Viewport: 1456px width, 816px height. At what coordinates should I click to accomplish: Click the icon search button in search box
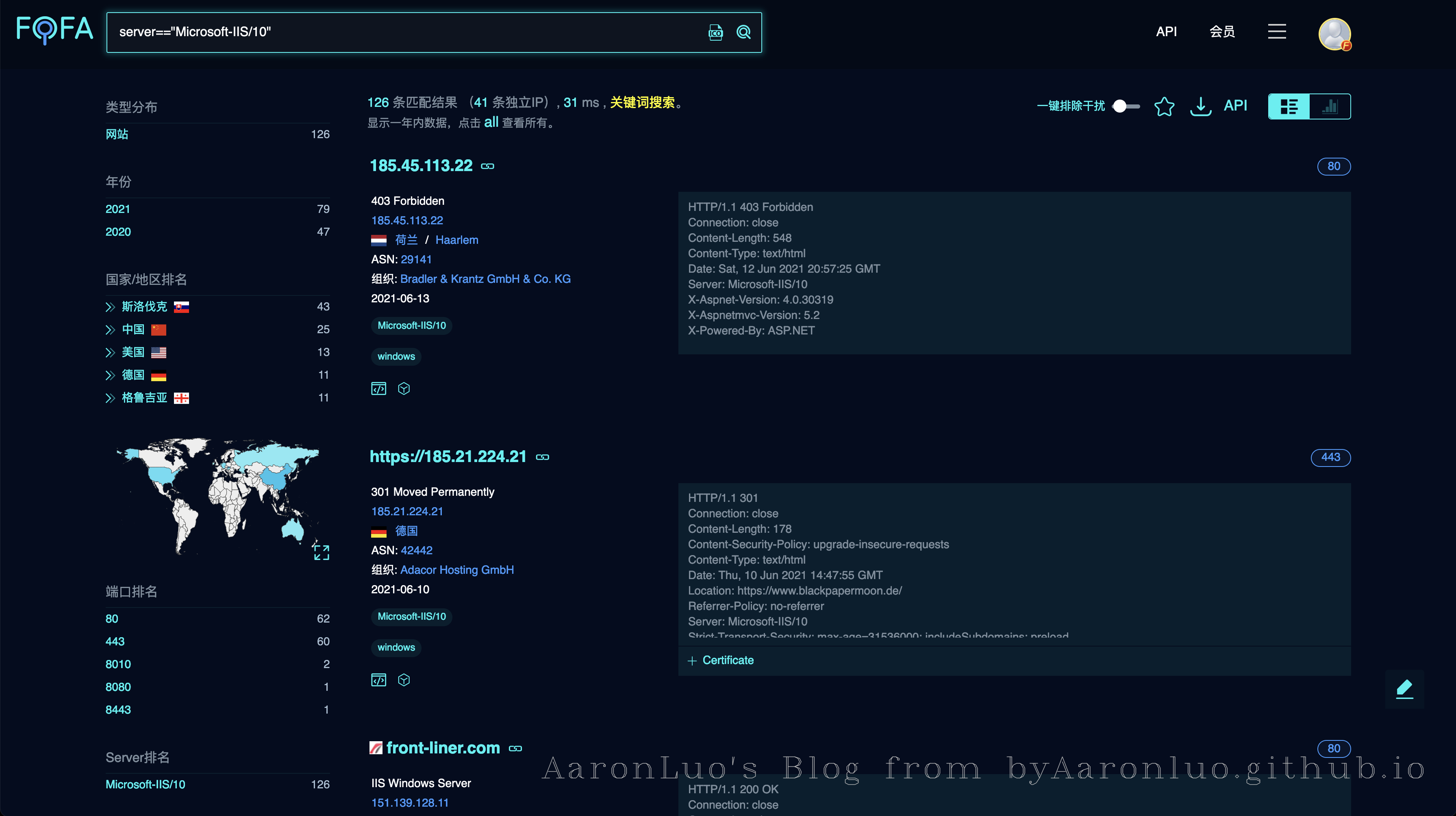tap(715, 32)
